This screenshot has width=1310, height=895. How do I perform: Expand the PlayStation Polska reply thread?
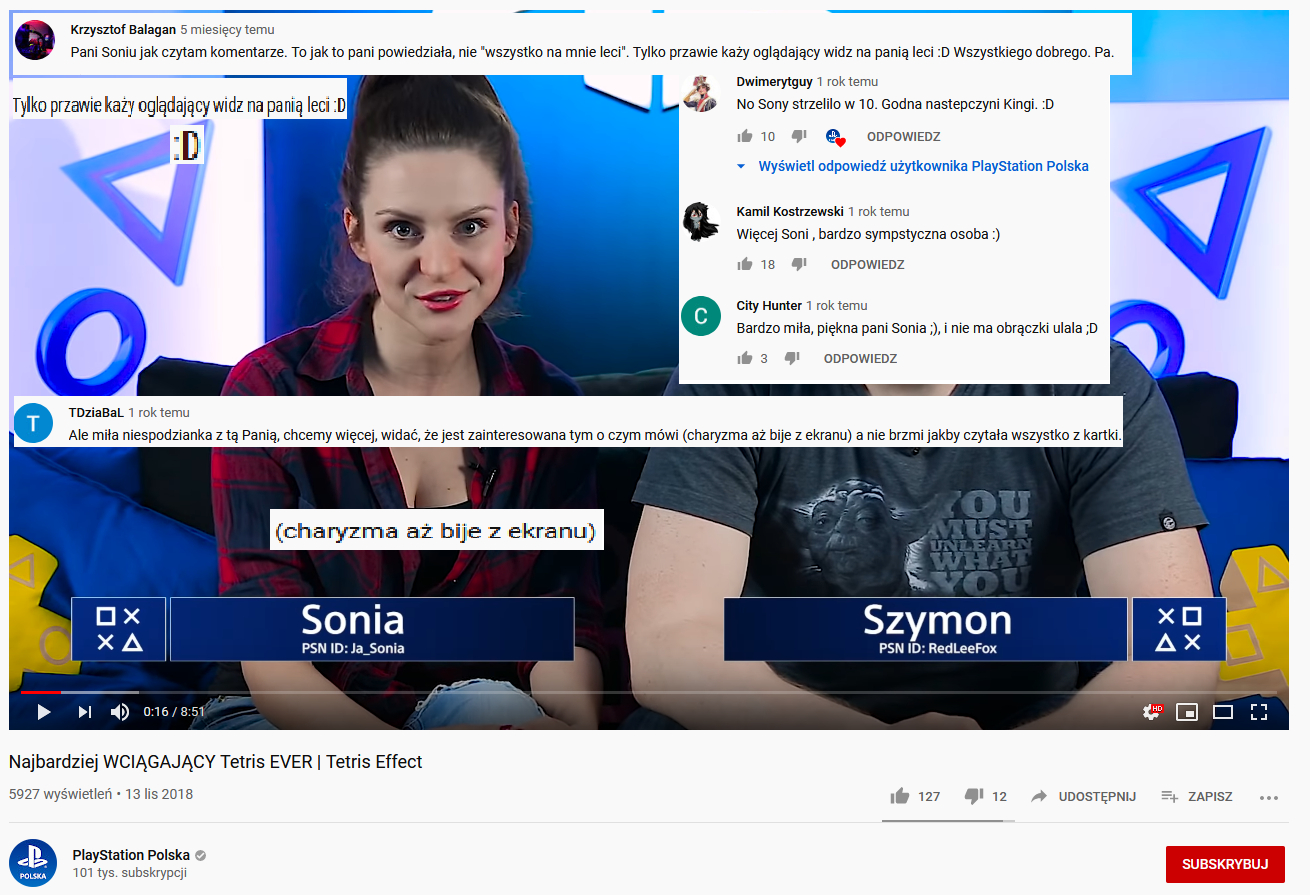[922, 166]
